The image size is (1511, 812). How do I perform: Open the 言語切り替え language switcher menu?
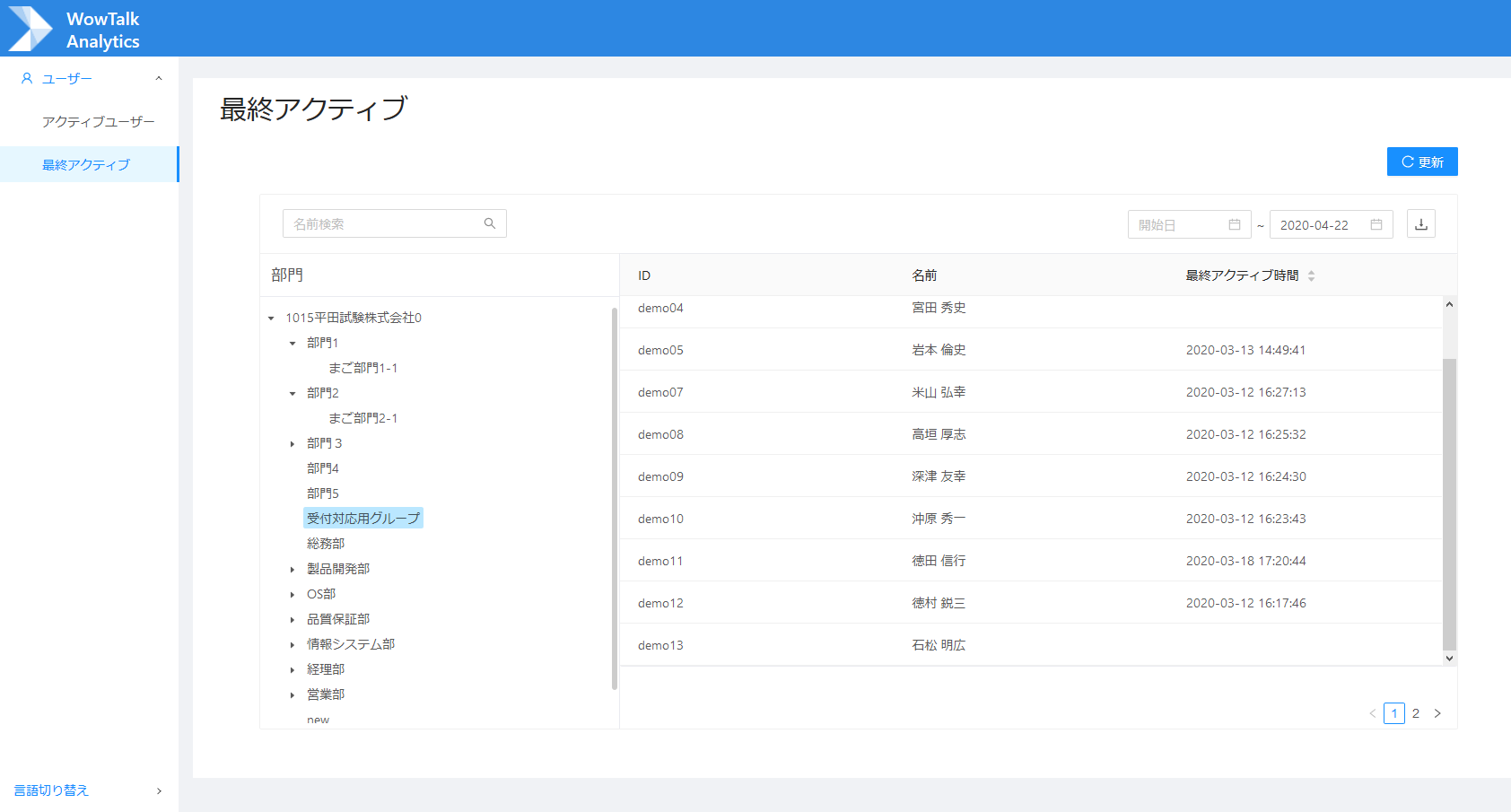click(88, 790)
